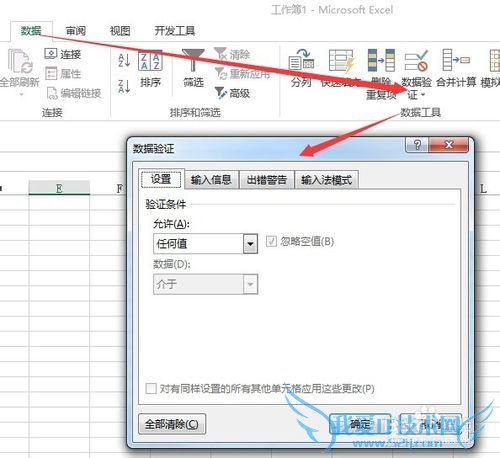500x458 pixels.
Task: Click 清除 clear filter
Action: [232, 54]
